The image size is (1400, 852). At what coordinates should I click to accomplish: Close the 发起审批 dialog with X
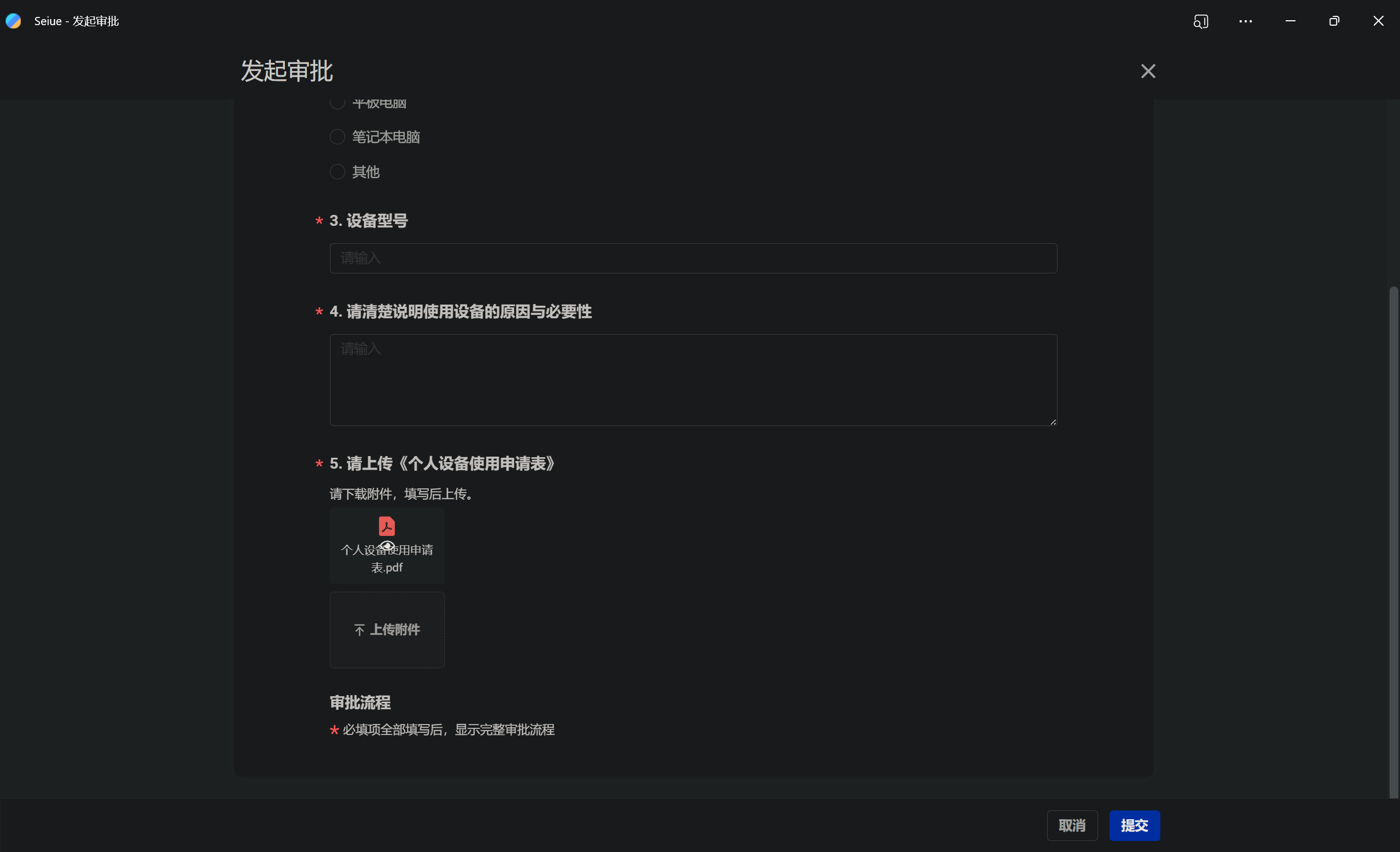point(1148,71)
